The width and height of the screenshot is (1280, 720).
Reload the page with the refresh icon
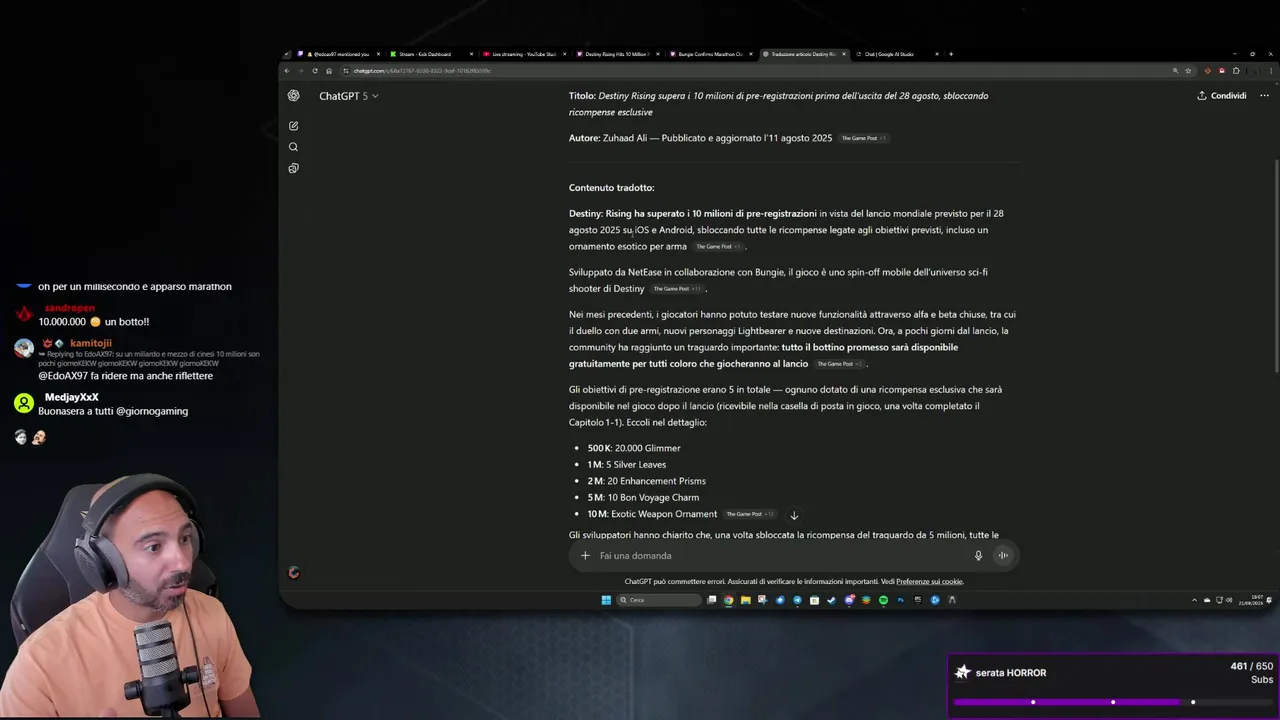tap(315, 71)
